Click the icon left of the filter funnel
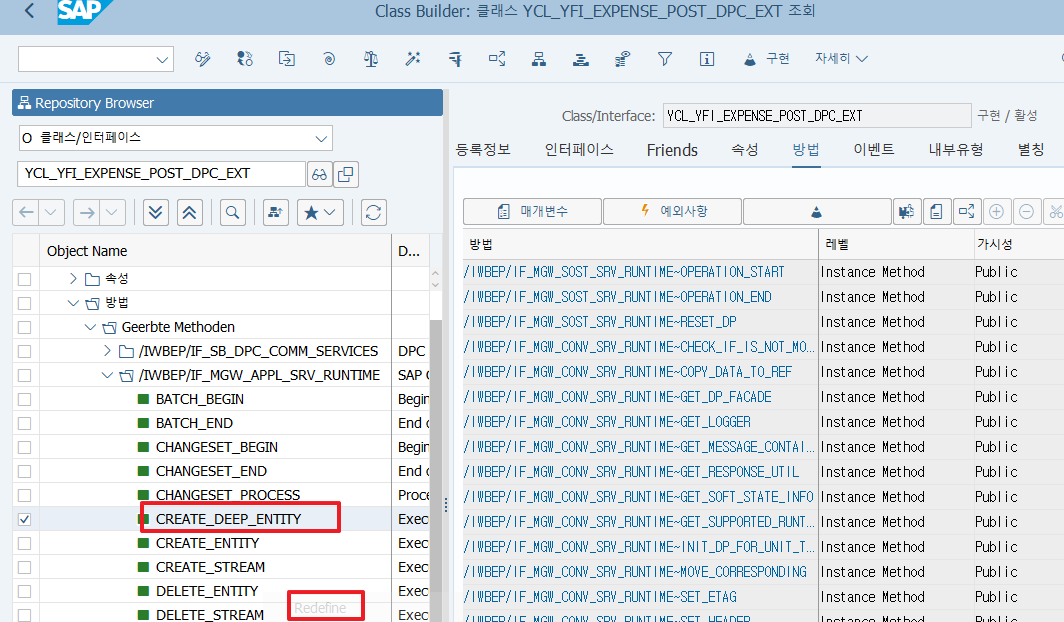Viewport: 1064px width, 622px height. (x=623, y=59)
